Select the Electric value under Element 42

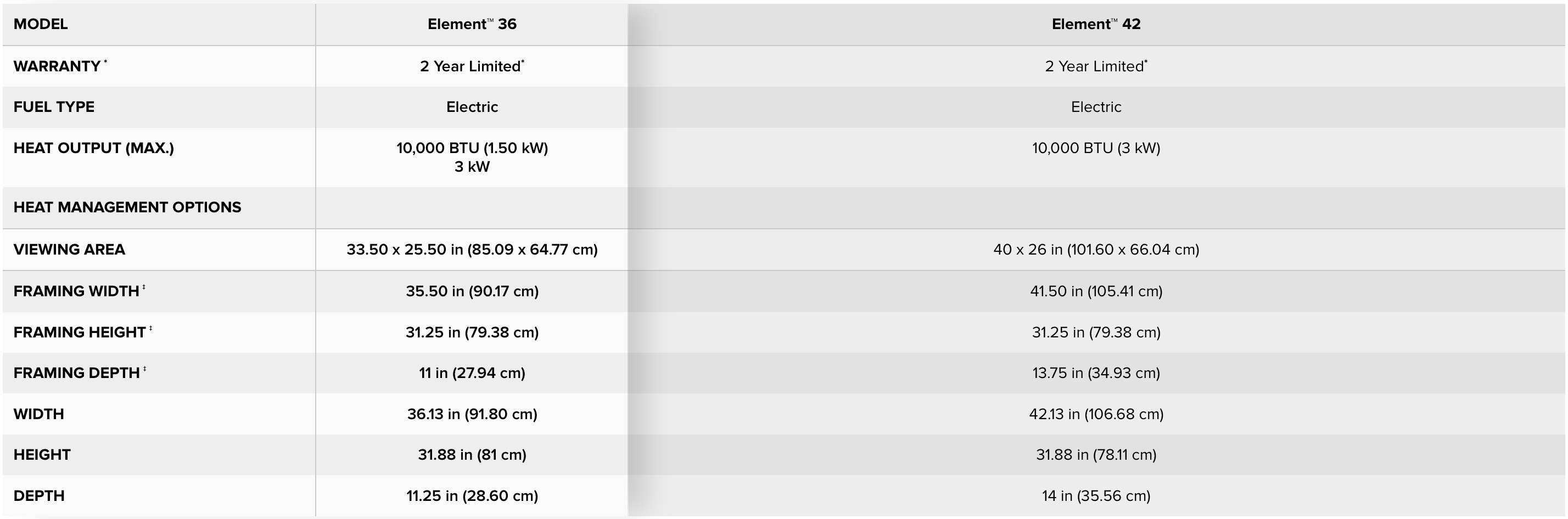click(x=1096, y=107)
